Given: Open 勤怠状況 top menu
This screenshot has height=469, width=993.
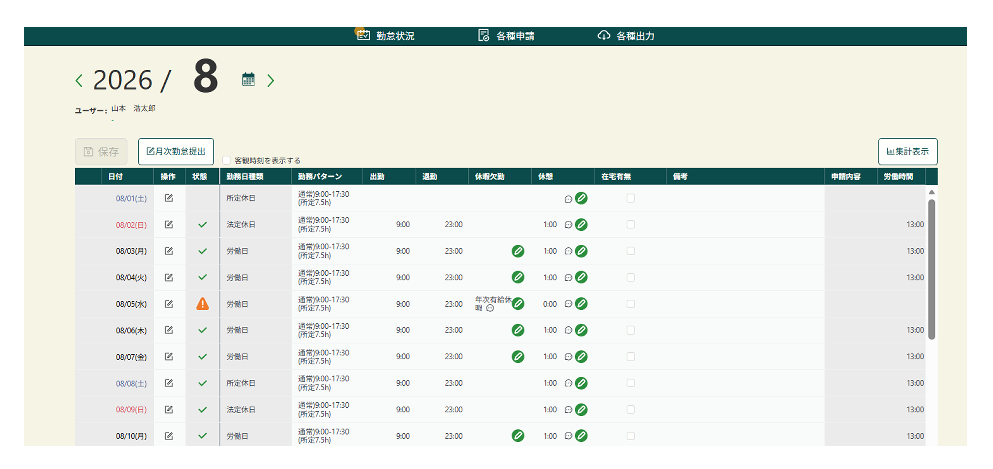Looking at the screenshot, I should pos(386,36).
